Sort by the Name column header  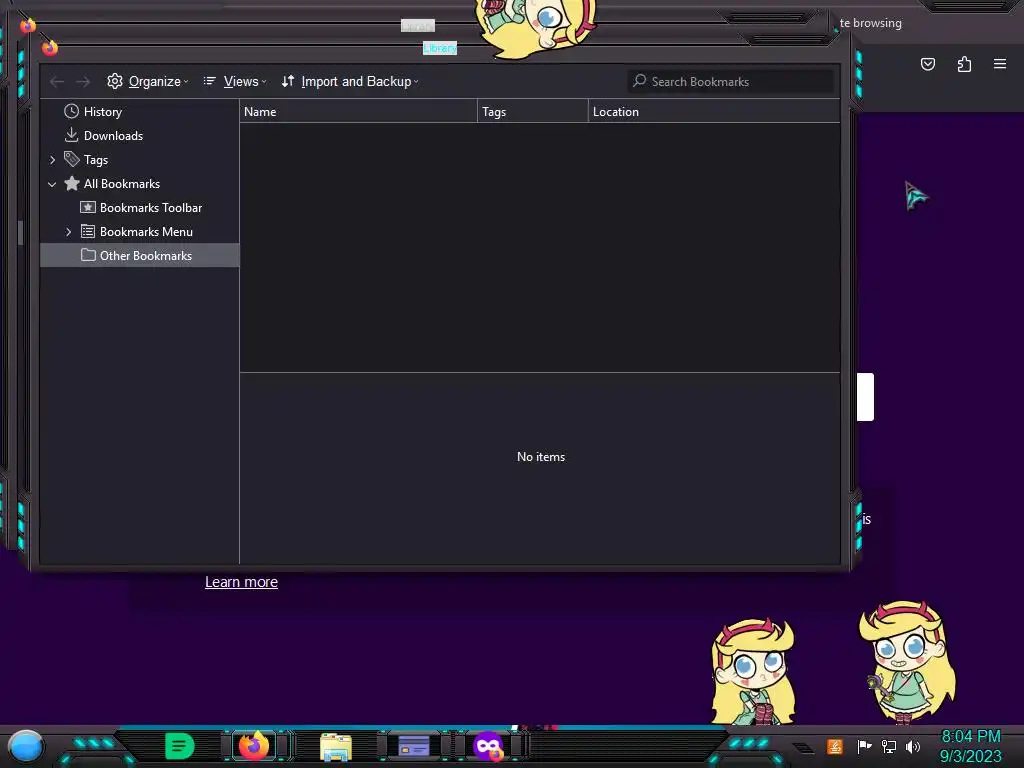(359, 112)
